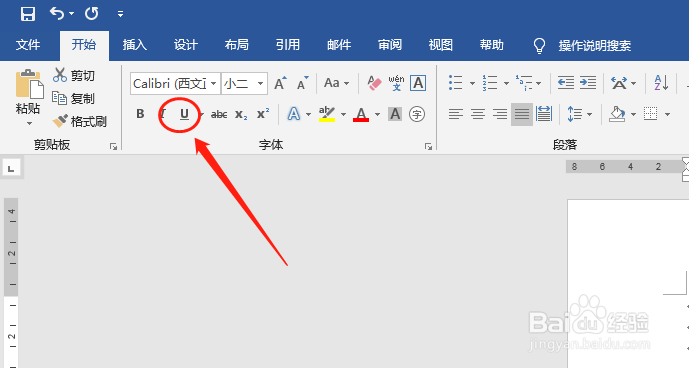Click the clear all formatting eraser icon
The image size is (689, 368).
pos(374,83)
